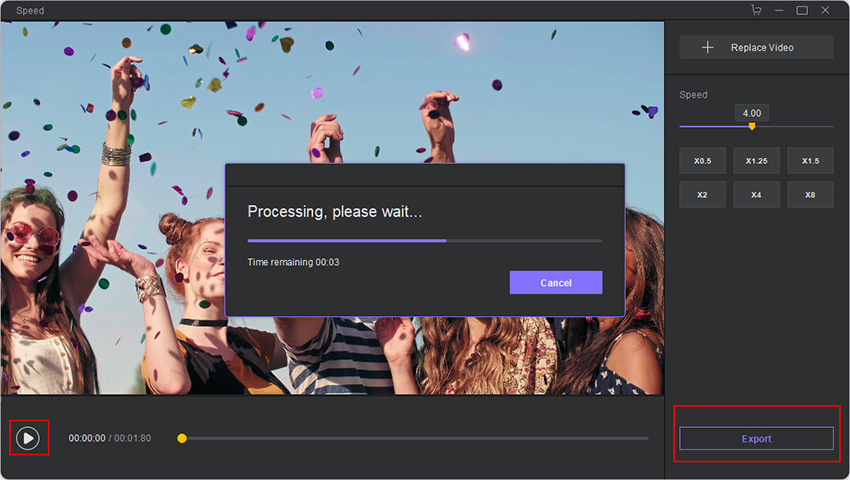
Task: Open the shopping cart icon
Action: [756, 10]
